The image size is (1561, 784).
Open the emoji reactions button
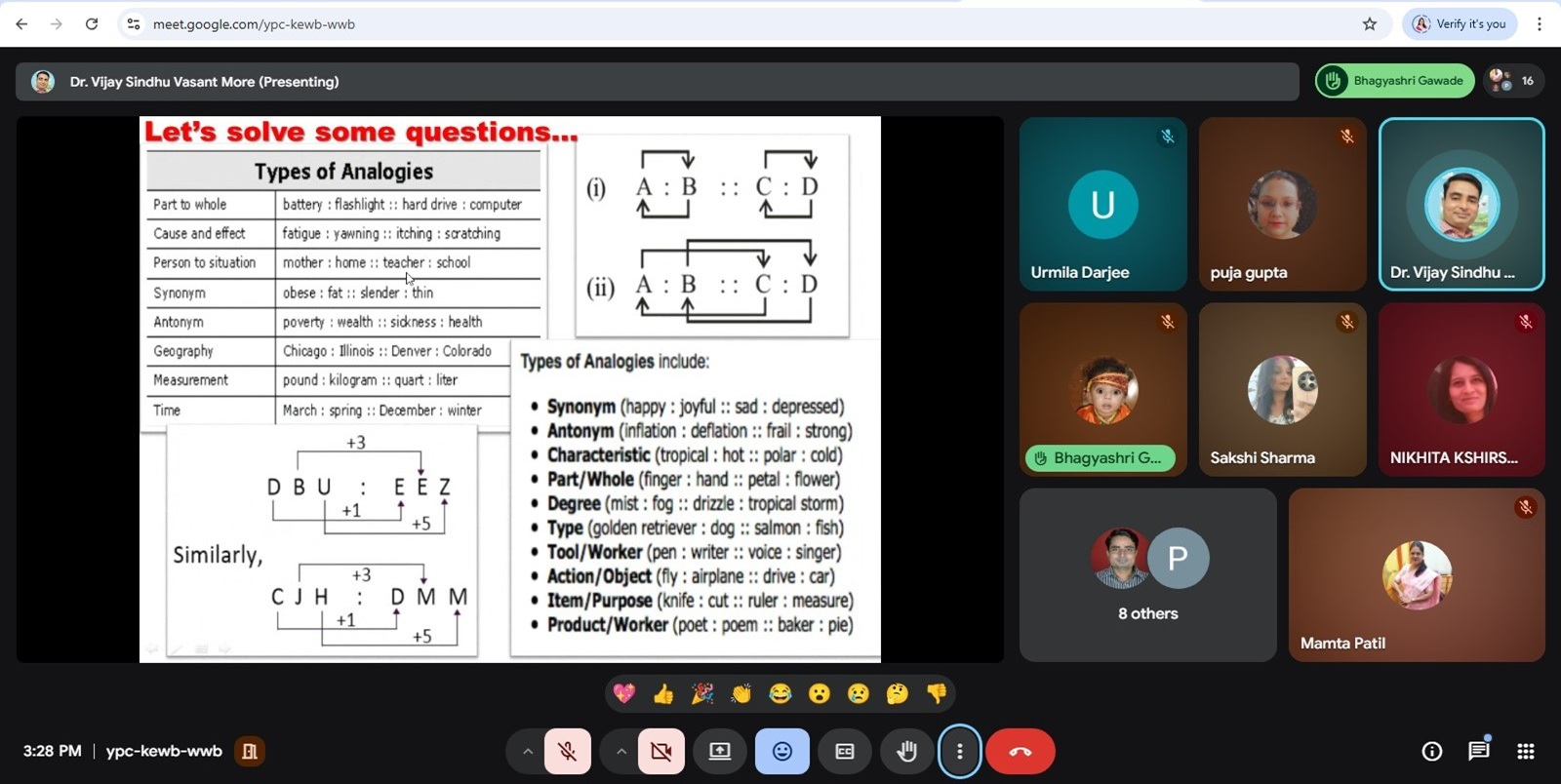(781, 751)
